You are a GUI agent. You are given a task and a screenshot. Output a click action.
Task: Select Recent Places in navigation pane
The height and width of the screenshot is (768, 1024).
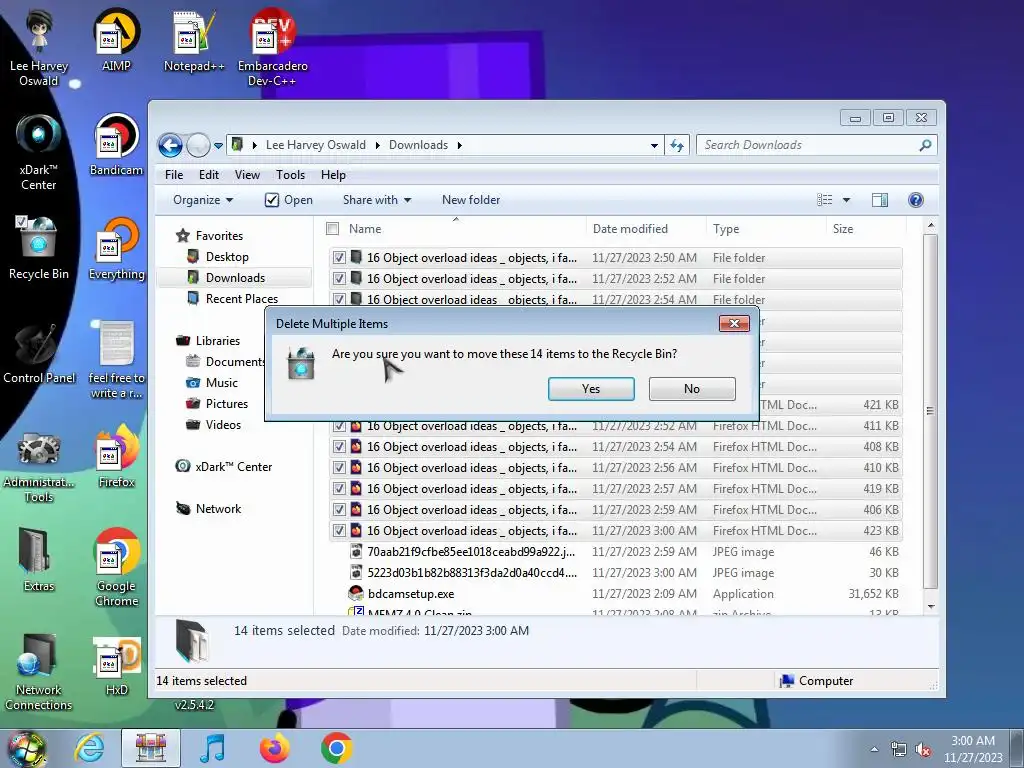(x=241, y=298)
